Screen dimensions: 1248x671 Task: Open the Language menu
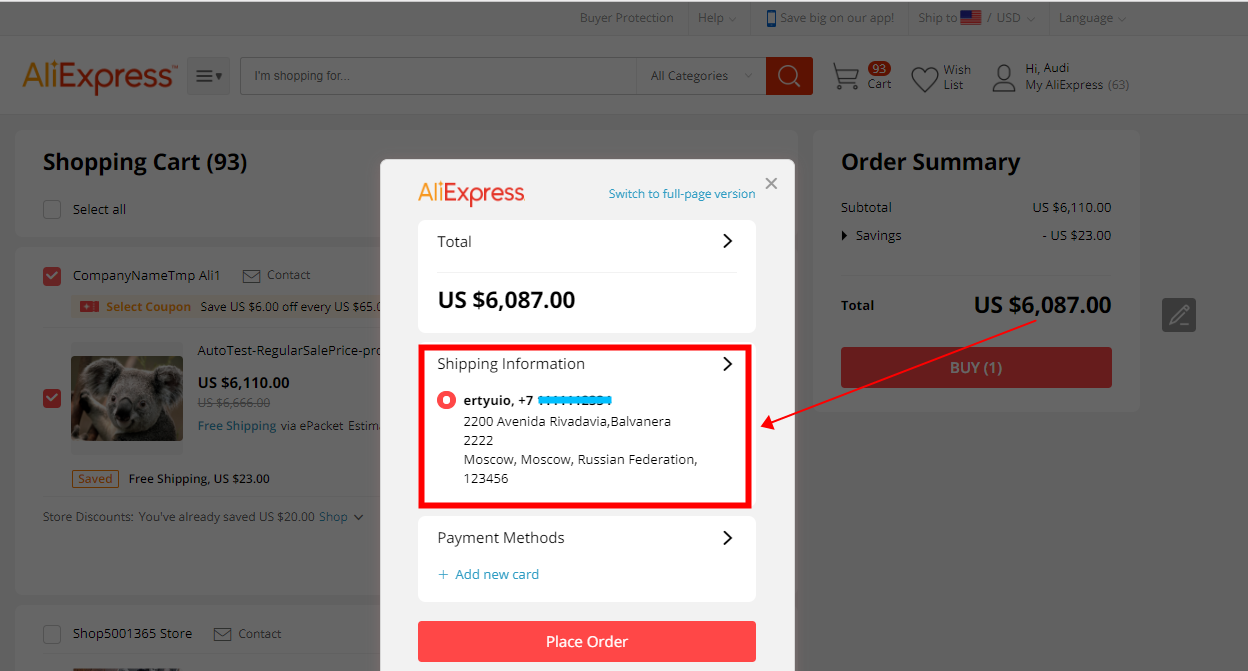[1092, 18]
